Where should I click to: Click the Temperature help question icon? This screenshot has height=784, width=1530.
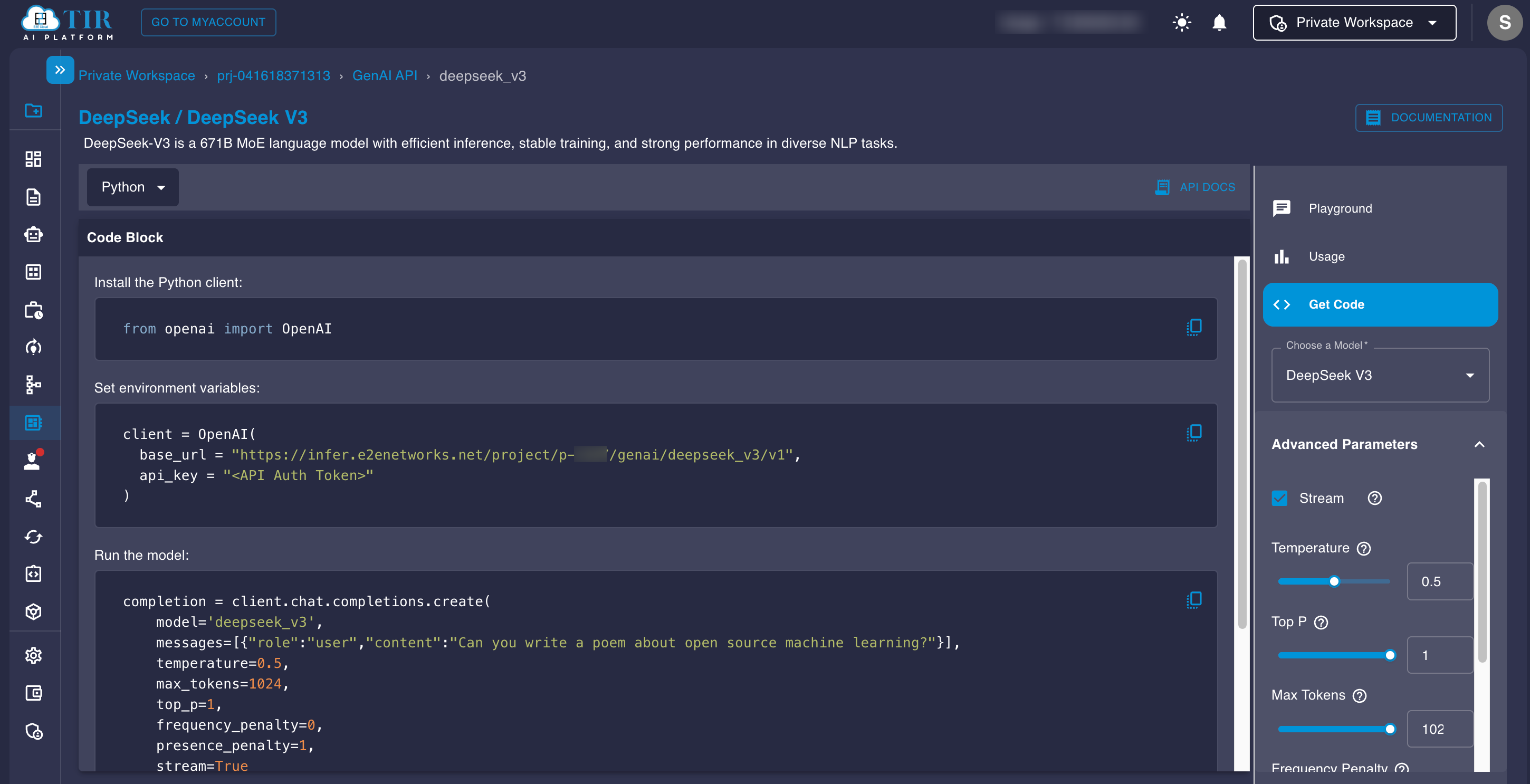pyautogui.click(x=1364, y=548)
